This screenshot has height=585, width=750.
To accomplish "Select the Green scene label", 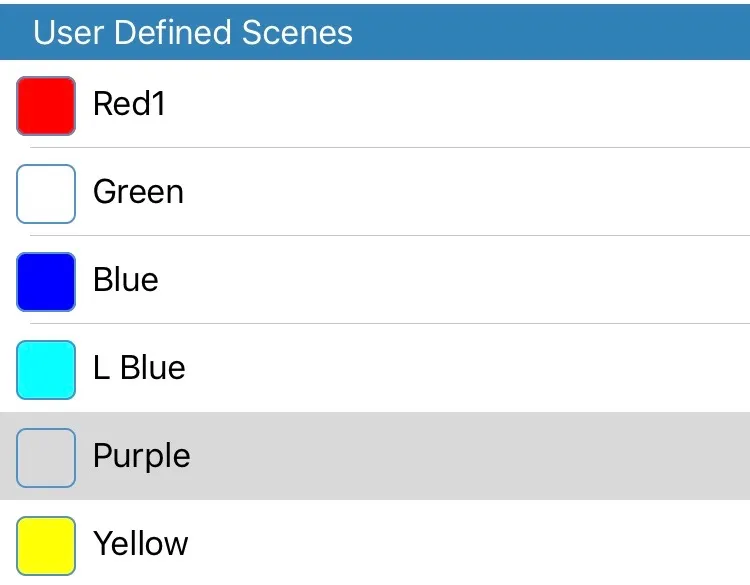I will click(x=138, y=192).
